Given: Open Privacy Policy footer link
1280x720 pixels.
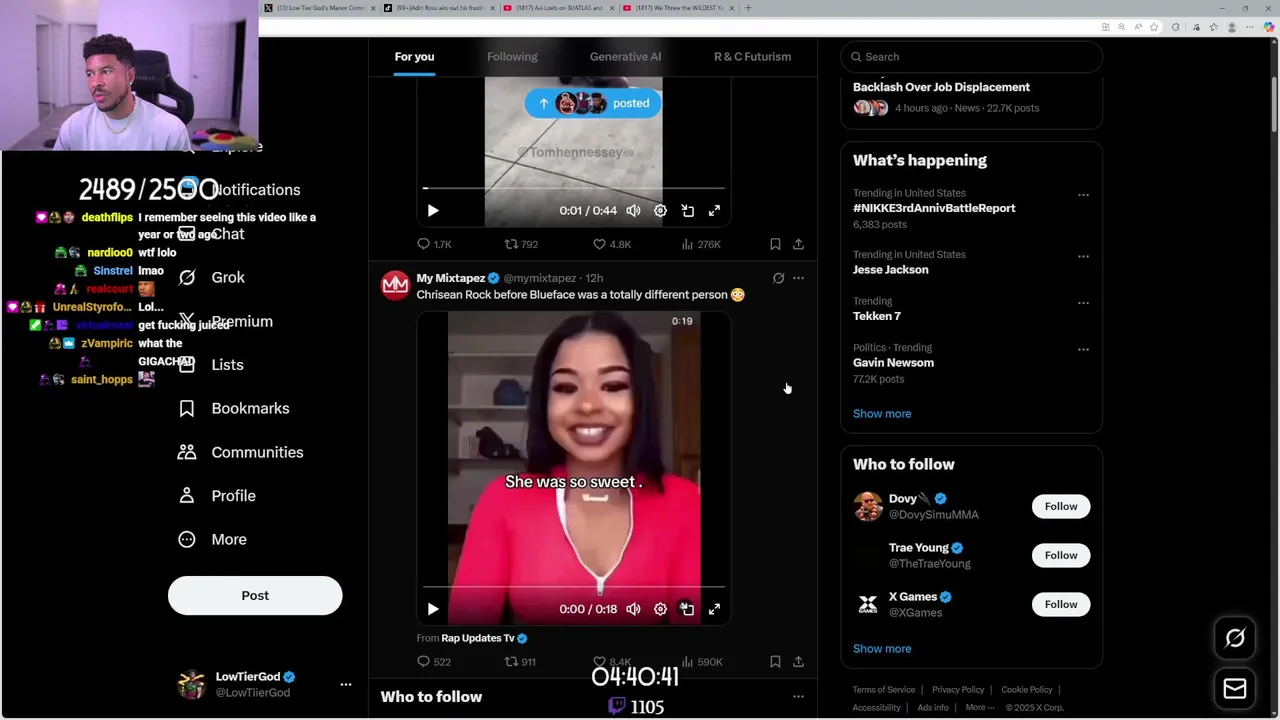Looking at the screenshot, I should click(958, 690).
